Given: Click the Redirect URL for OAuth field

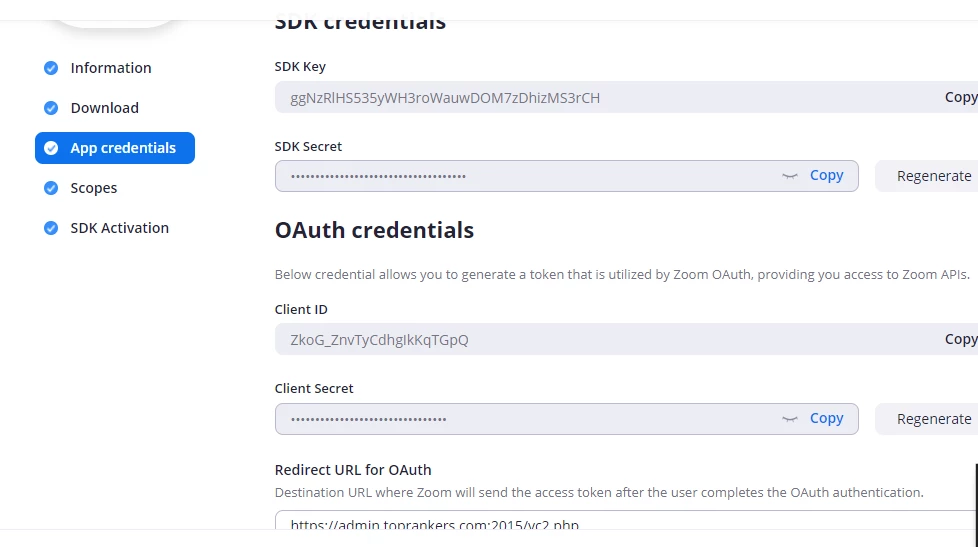Looking at the screenshot, I should (600, 524).
